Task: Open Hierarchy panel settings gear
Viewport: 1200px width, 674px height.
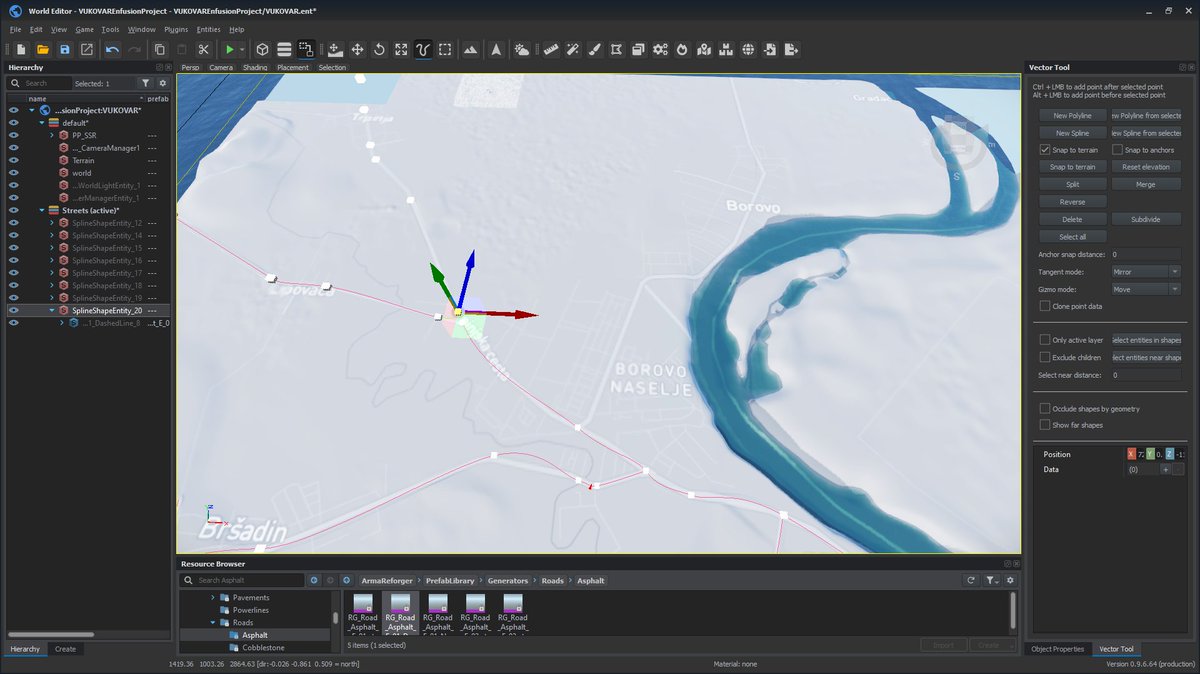Action: 162,83
